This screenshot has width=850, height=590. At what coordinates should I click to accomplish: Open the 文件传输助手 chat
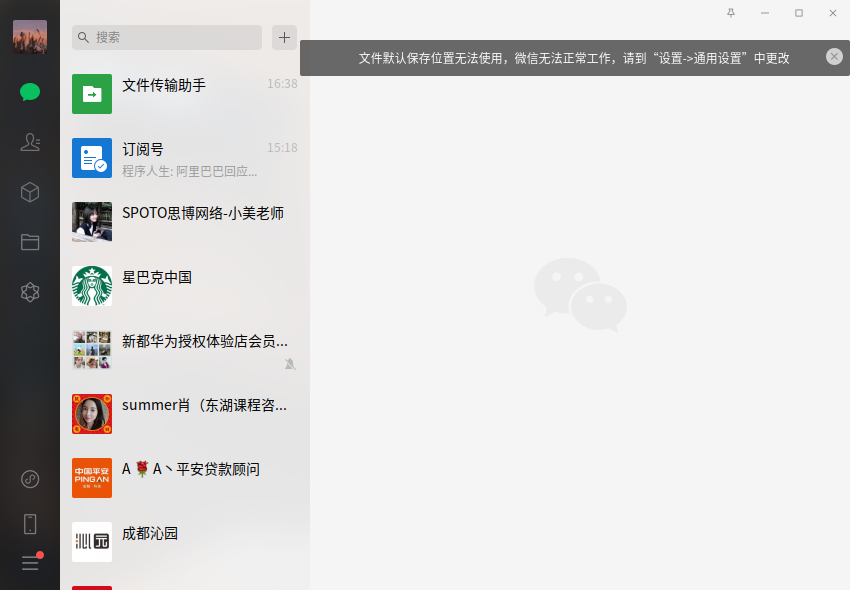click(185, 94)
